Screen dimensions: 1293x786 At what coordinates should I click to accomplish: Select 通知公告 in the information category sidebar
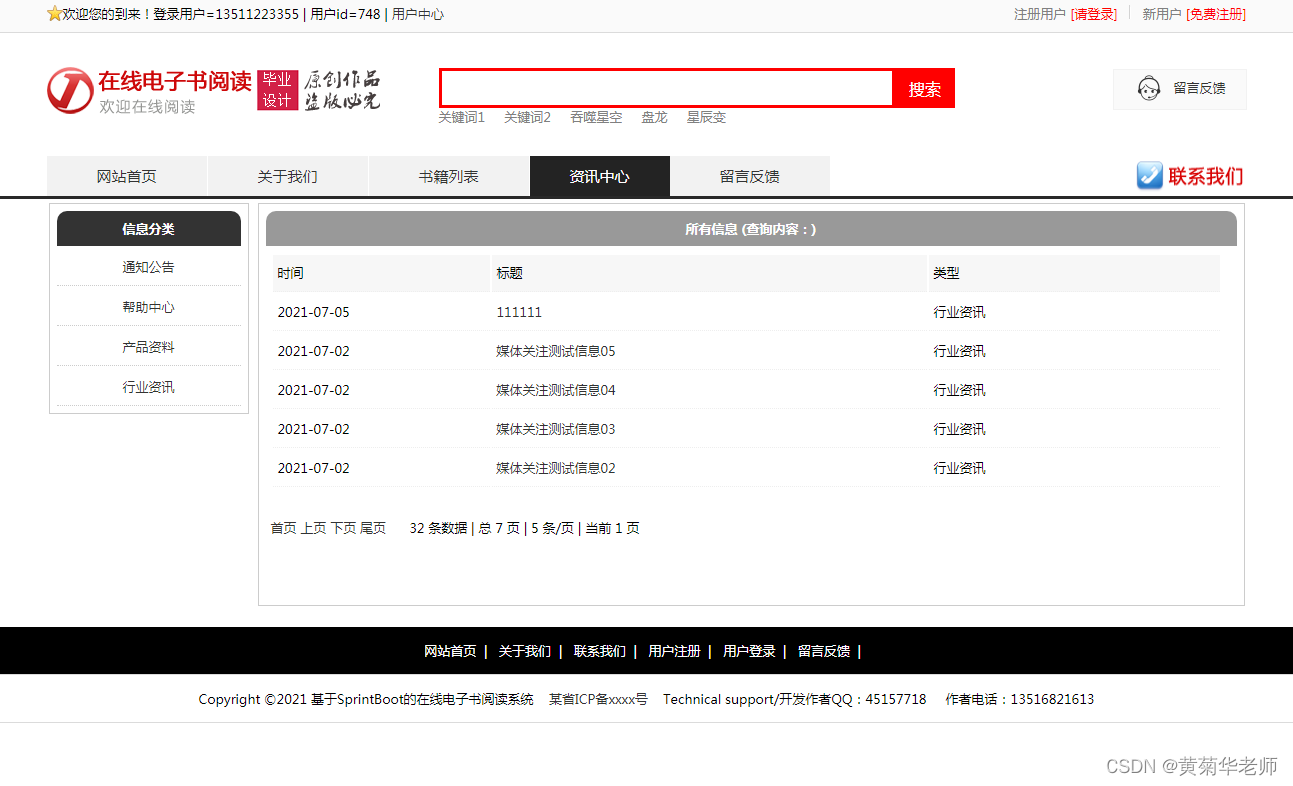click(x=148, y=267)
